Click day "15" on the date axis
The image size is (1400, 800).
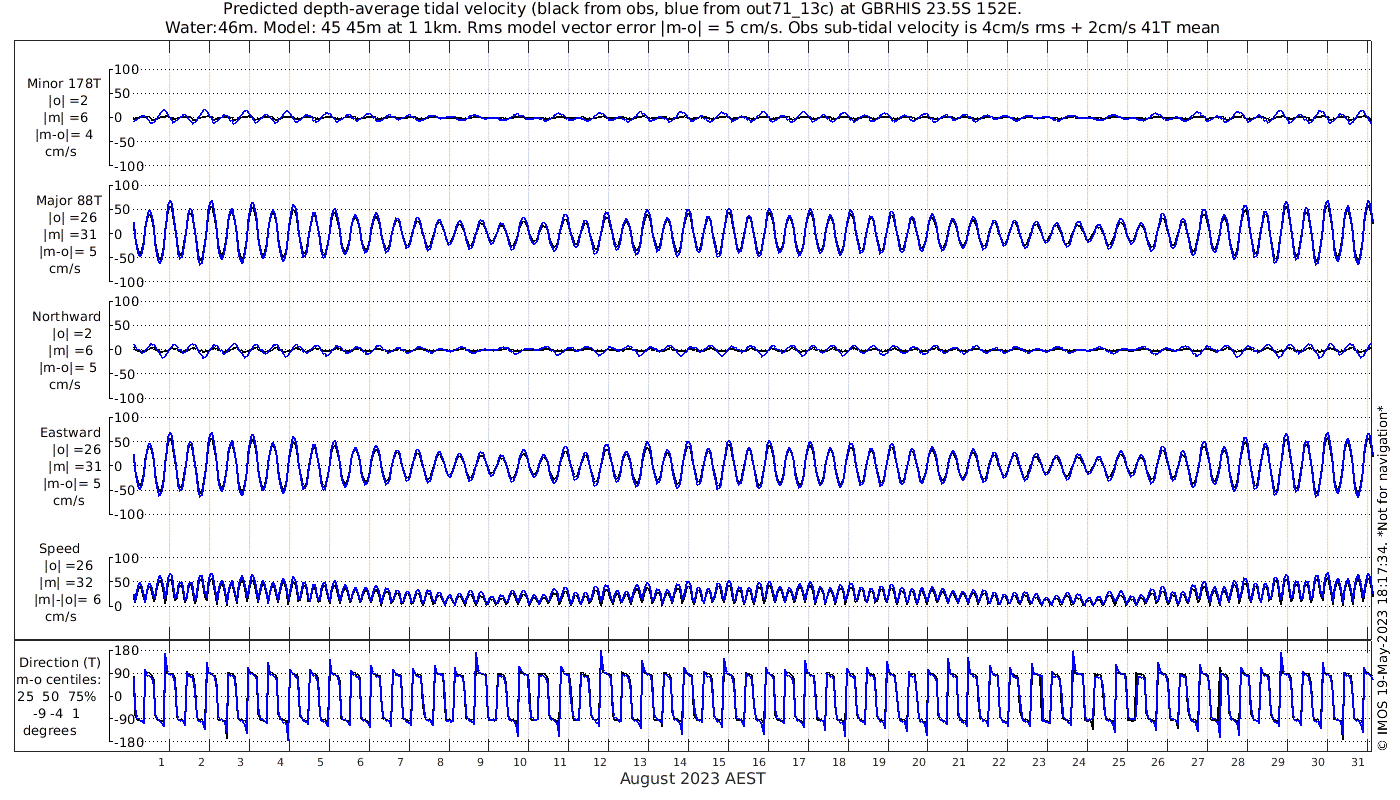719,762
